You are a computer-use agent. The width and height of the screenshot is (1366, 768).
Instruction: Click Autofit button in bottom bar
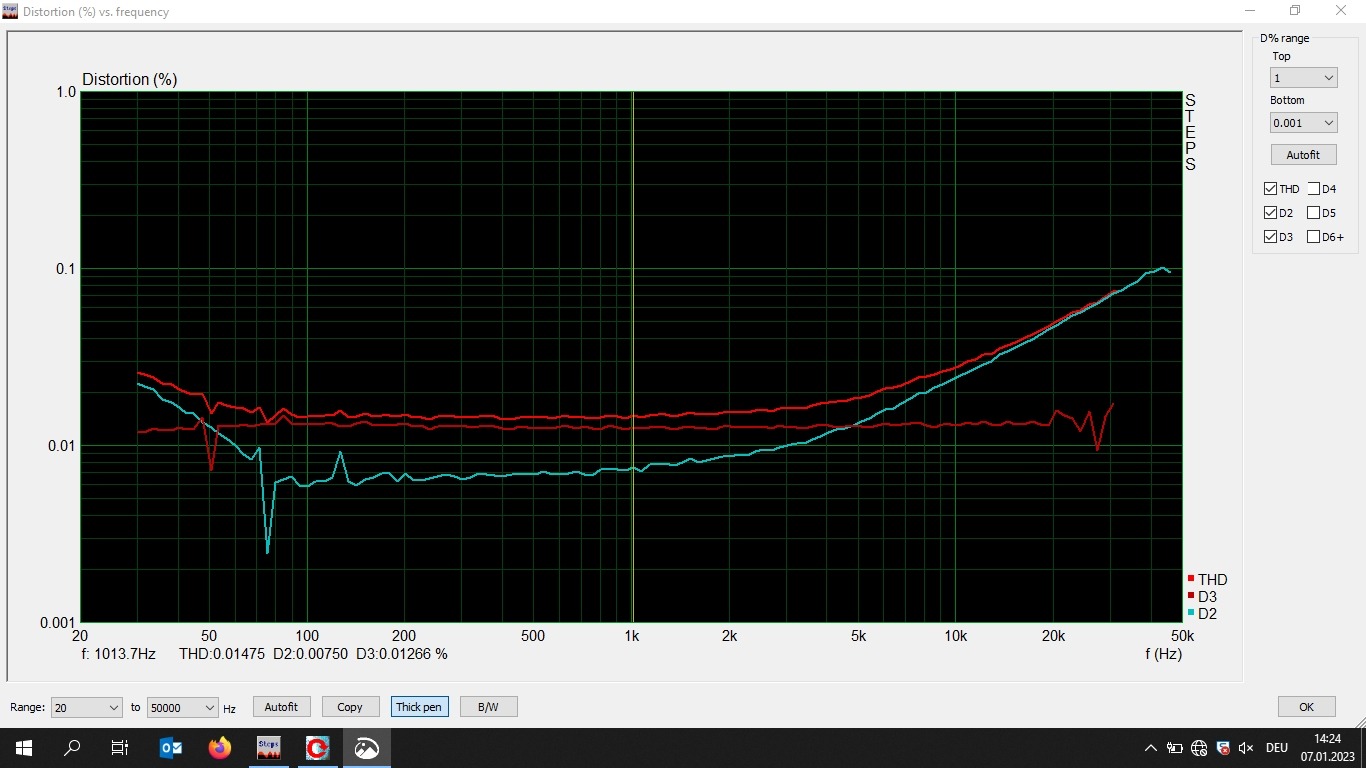pos(281,707)
